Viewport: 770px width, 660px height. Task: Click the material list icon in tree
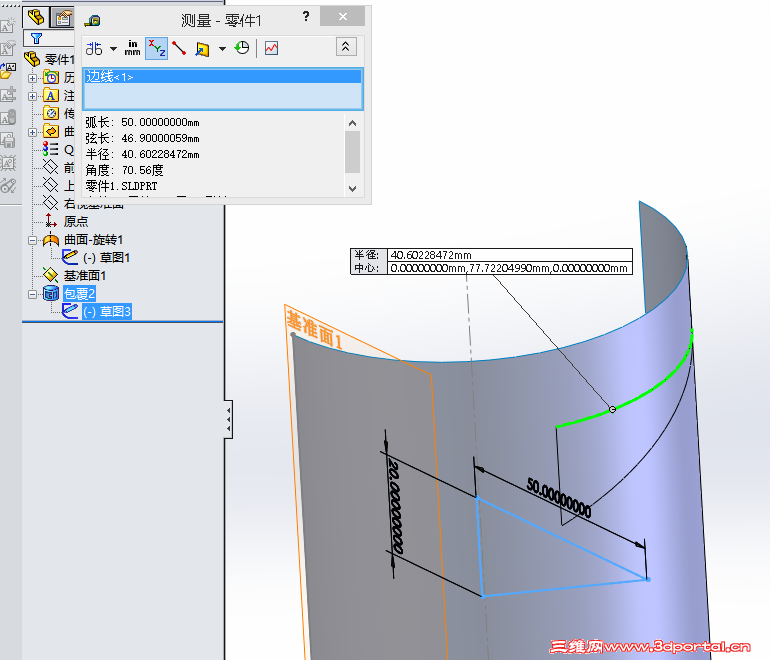tap(50, 149)
